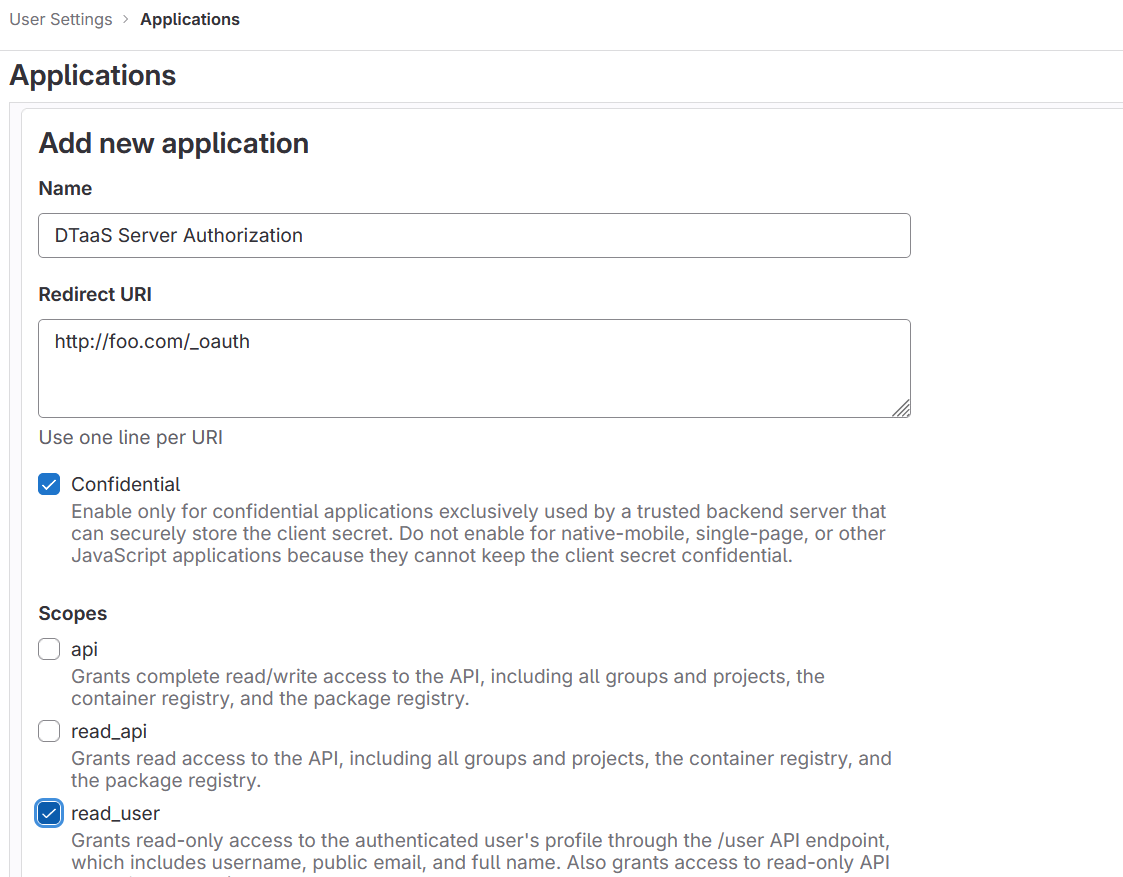Click inside the Name input field
The height and width of the screenshot is (877, 1123).
(474, 235)
